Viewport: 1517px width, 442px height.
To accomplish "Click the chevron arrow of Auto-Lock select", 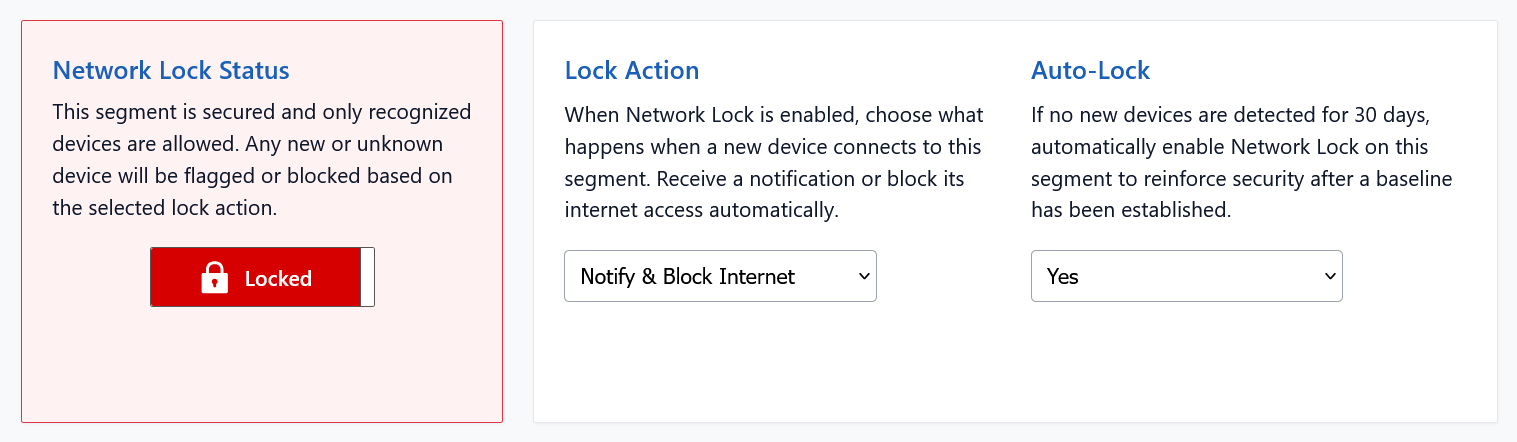I will point(1329,277).
